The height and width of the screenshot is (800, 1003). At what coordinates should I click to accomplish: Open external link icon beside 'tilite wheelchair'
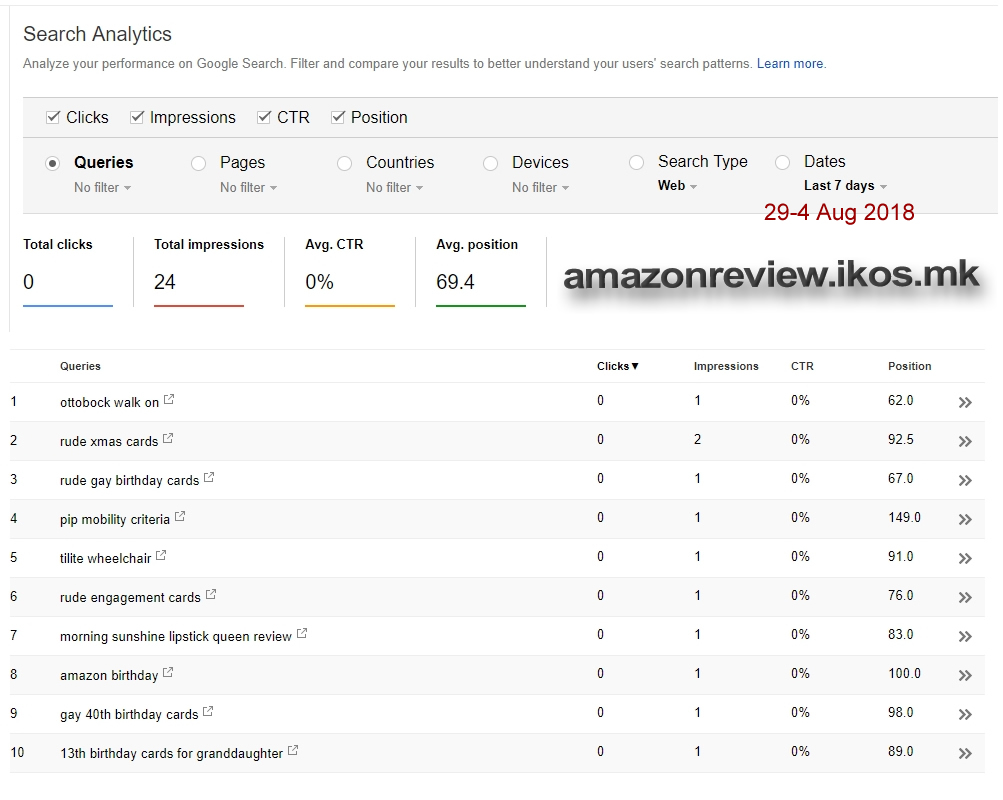161,556
